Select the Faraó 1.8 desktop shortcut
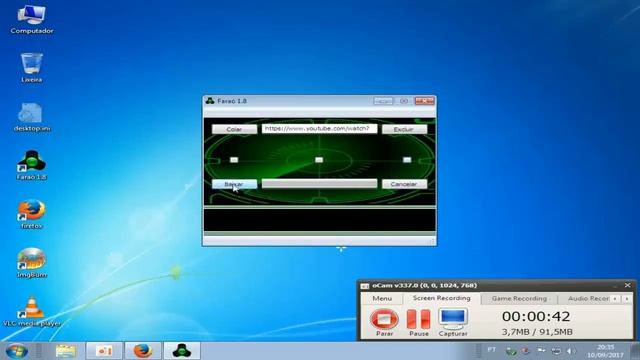Screen dimensions: 640x360 tap(31, 165)
